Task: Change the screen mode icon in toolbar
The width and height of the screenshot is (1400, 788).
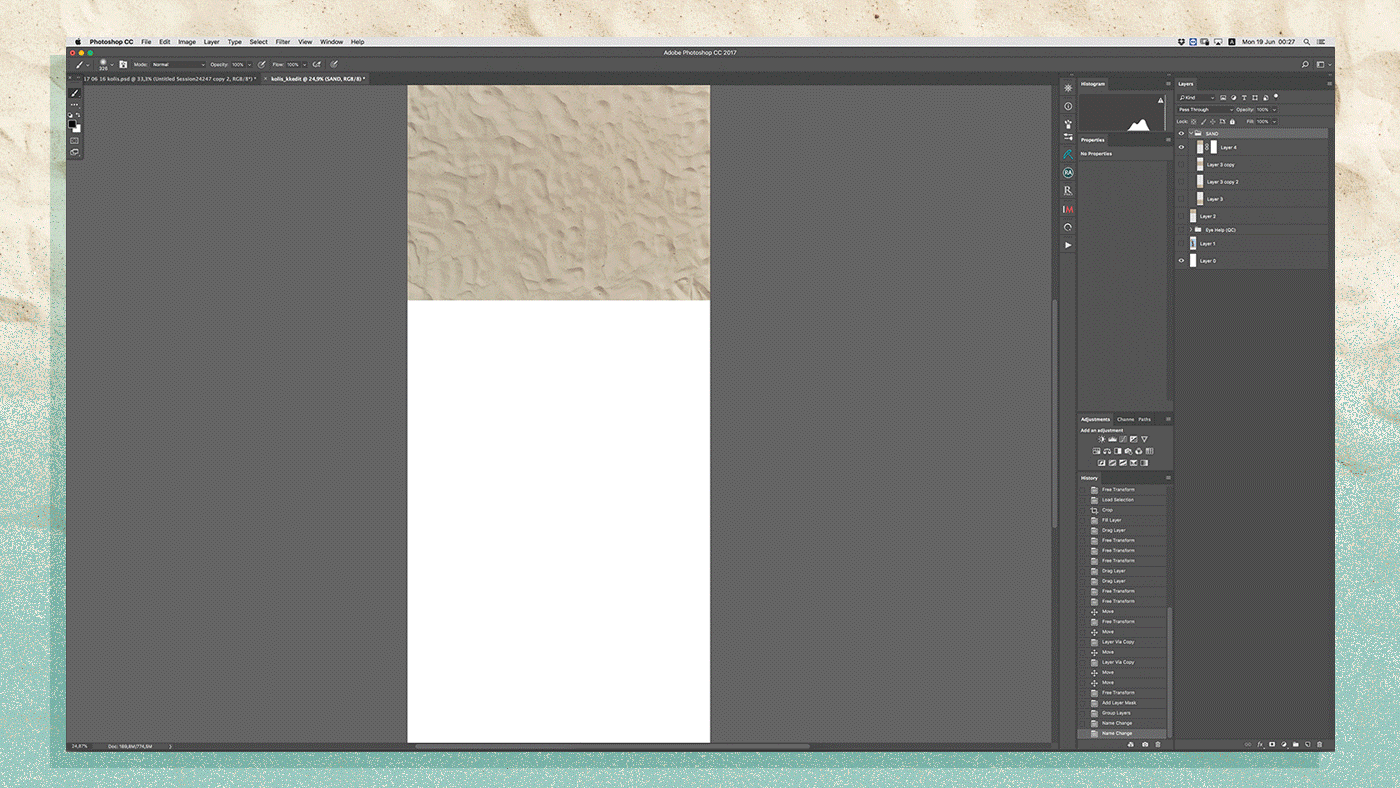Action: tap(74, 152)
